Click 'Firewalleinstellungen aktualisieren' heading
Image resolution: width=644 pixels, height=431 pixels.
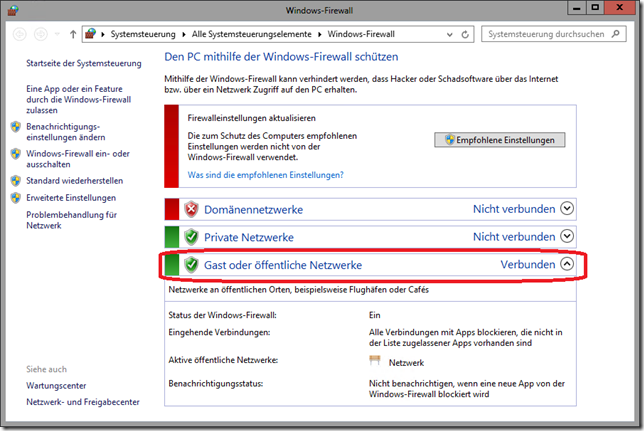tap(252, 118)
